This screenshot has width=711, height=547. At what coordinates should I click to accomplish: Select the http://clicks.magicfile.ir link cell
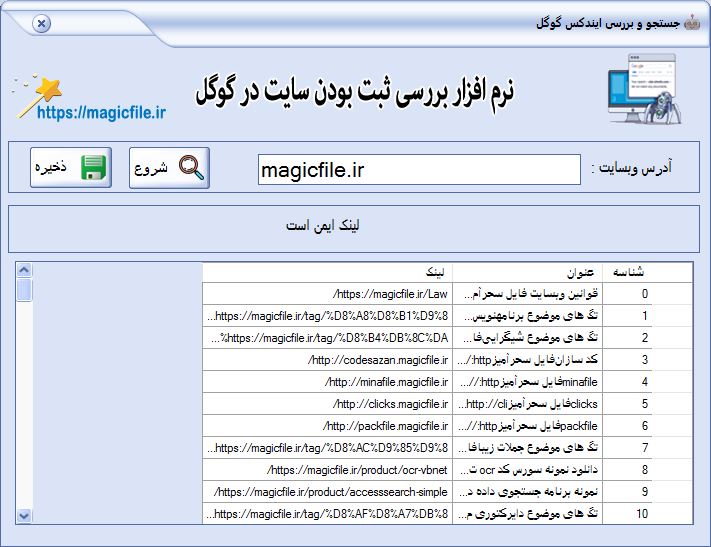[x=327, y=404]
